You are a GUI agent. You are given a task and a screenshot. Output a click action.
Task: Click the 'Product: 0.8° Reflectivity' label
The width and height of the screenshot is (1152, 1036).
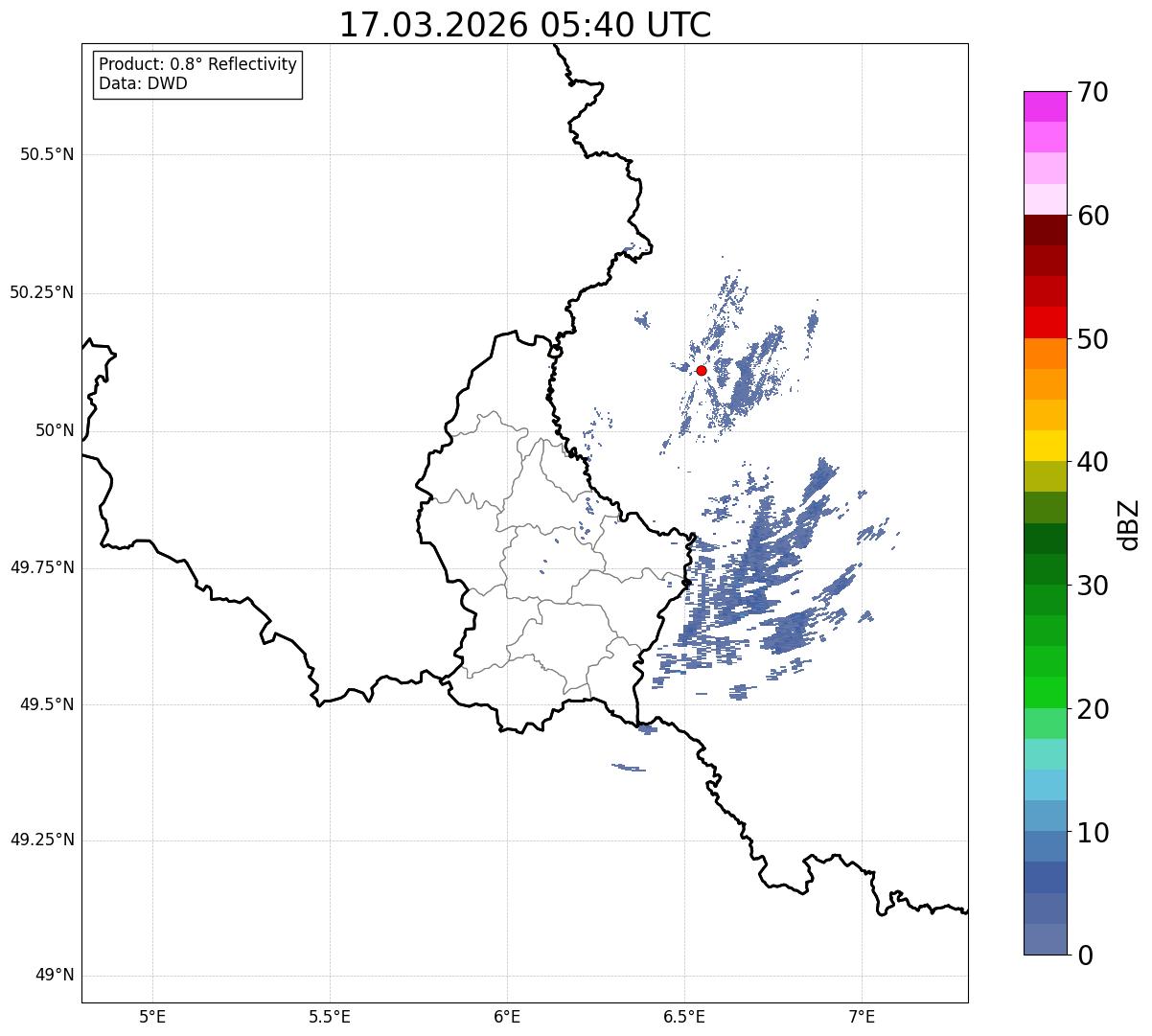(x=198, y=64)
